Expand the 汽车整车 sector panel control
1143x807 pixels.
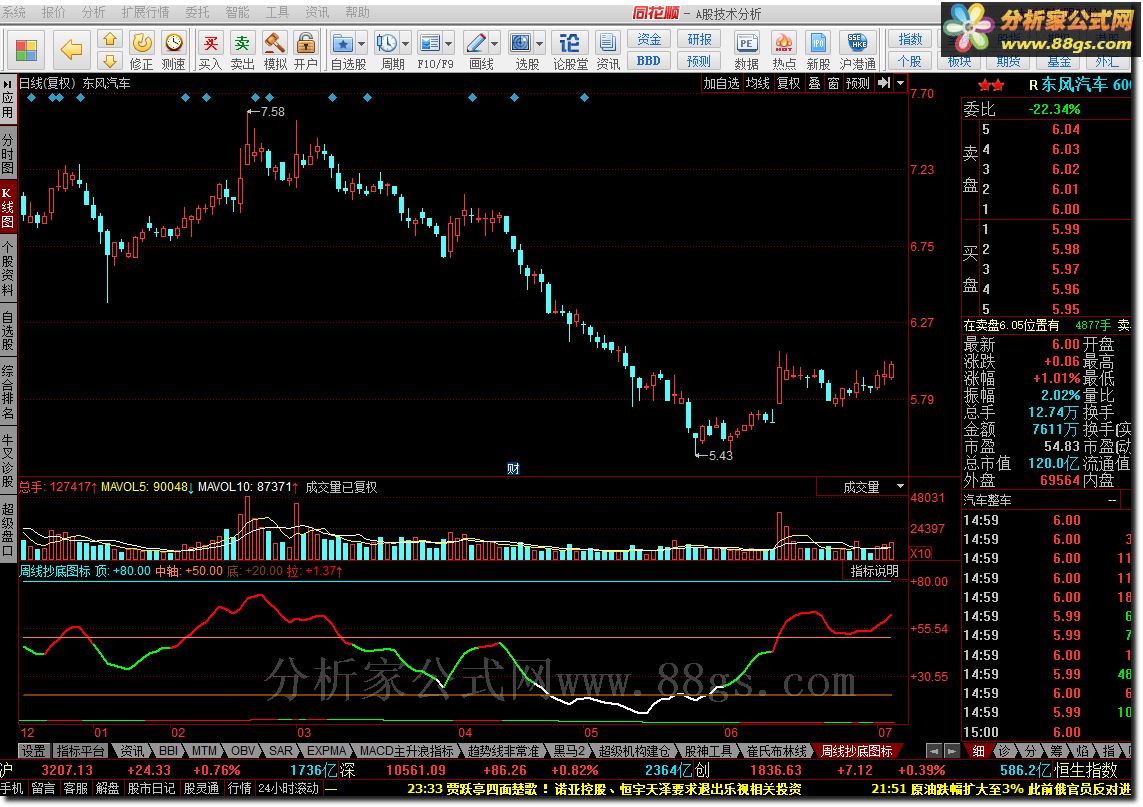click(x=1112, y=500)
